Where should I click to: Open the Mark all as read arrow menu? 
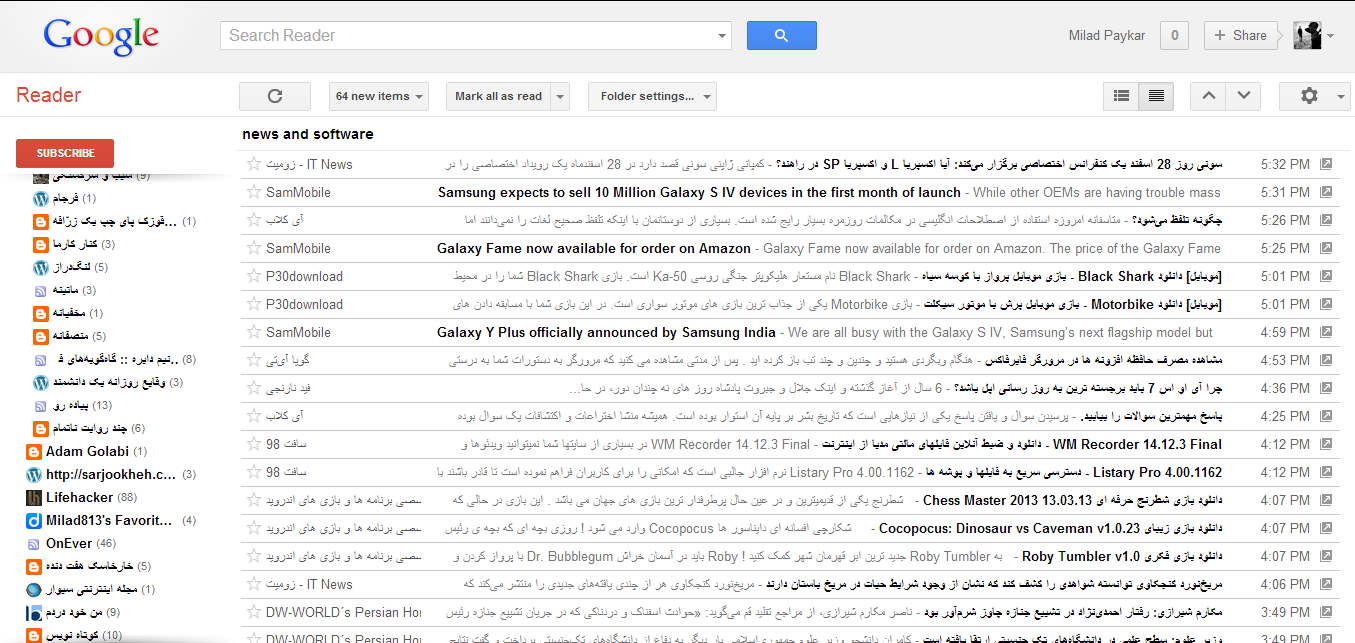tap(560, 96)
